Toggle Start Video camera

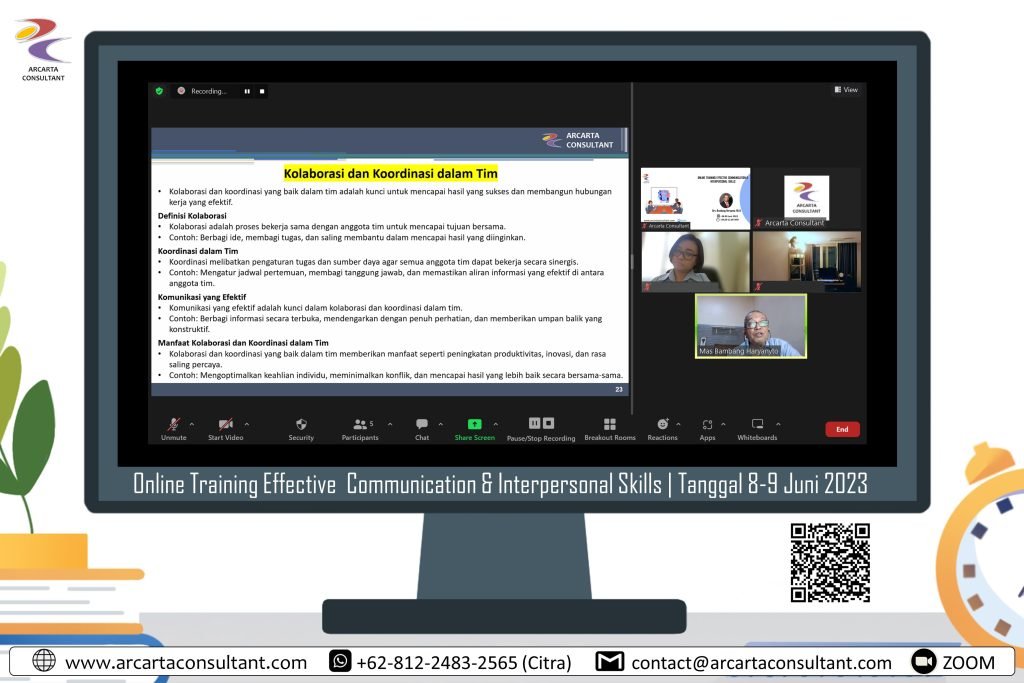[x=225, y=424]
